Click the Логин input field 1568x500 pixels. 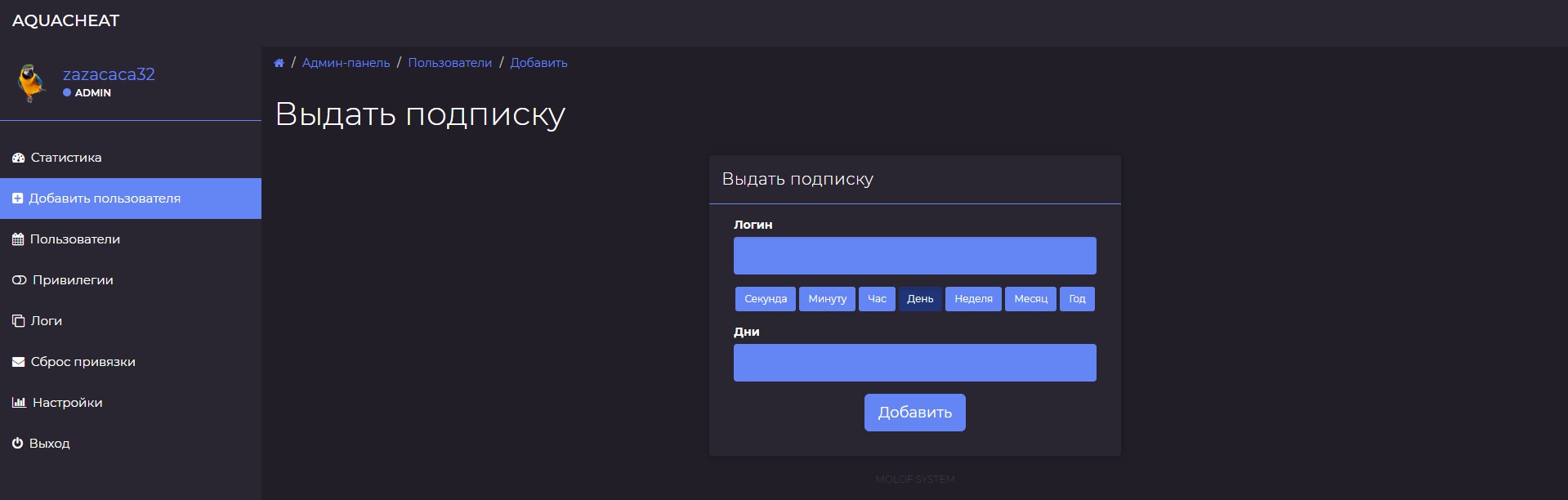pyautogui.click(x=914, y=256)
